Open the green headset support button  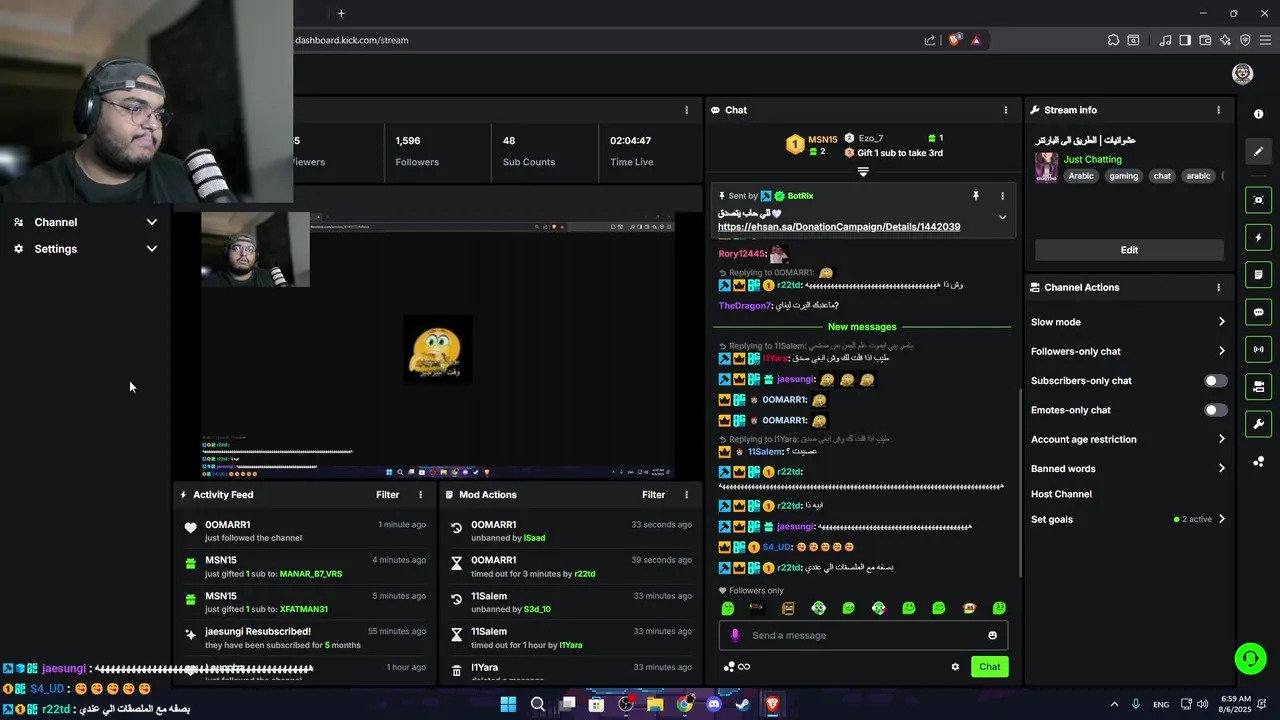(1250, 658)
